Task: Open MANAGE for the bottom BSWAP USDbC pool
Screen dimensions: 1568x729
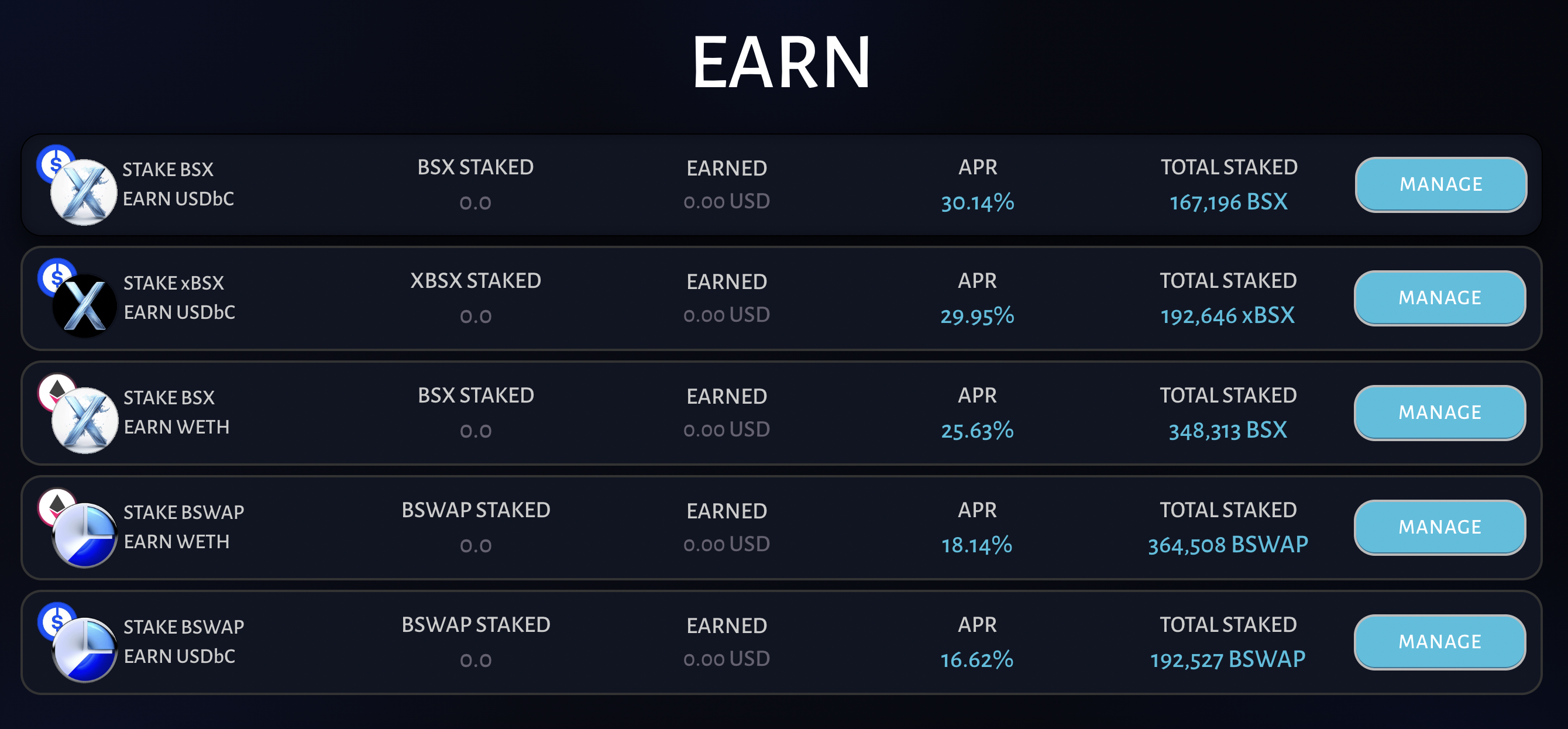Action: pos(1440,641)
